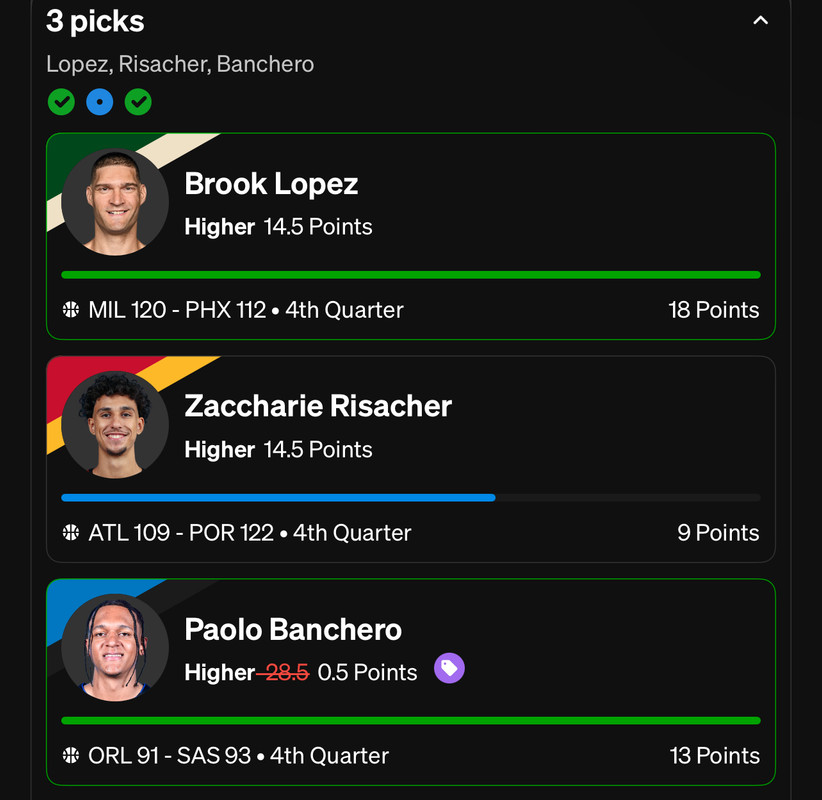Select the Brook Lopez player name

271,184
